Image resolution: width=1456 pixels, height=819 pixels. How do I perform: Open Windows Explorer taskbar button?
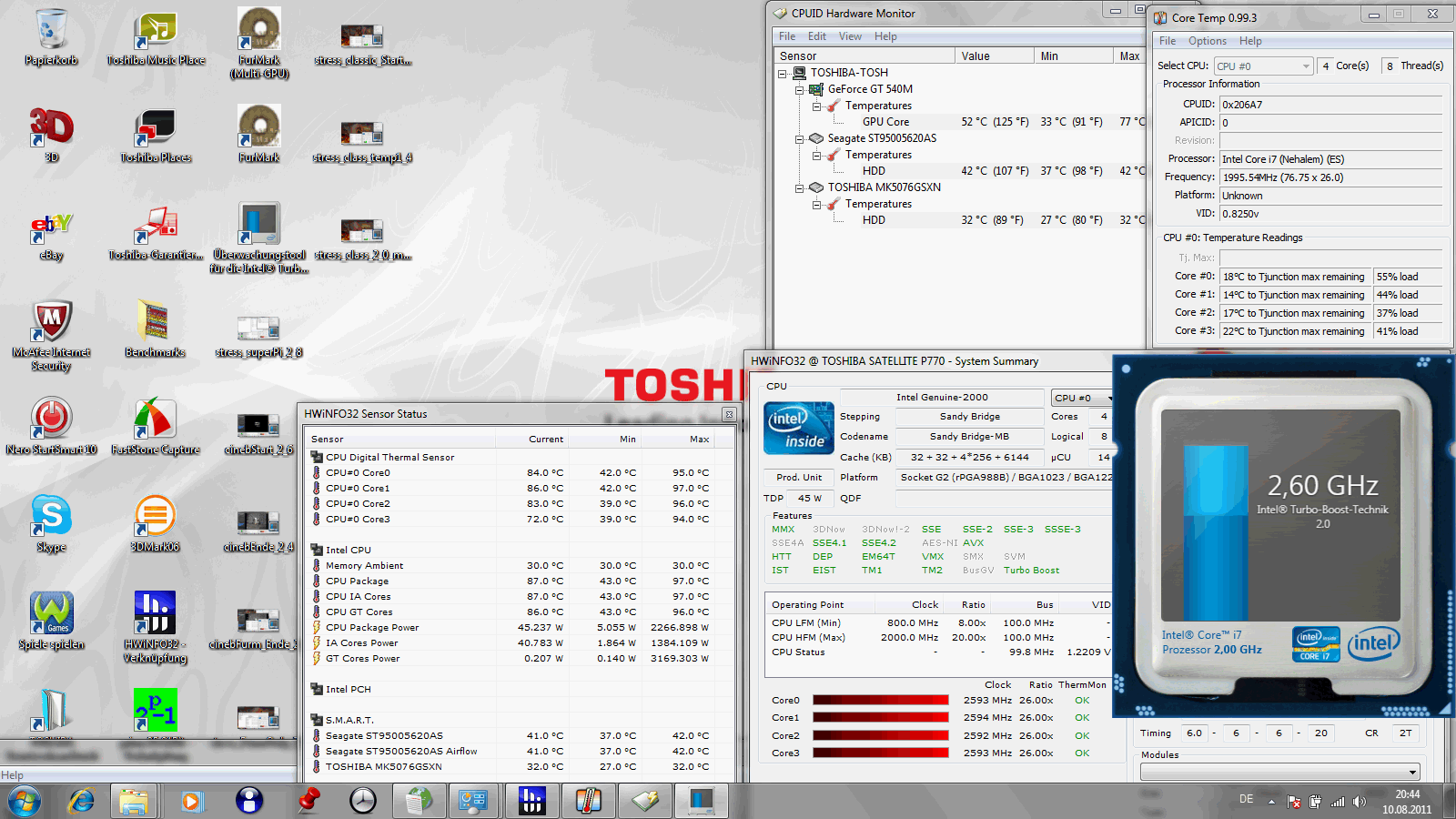pyautogui.click(x=134, y=801)
